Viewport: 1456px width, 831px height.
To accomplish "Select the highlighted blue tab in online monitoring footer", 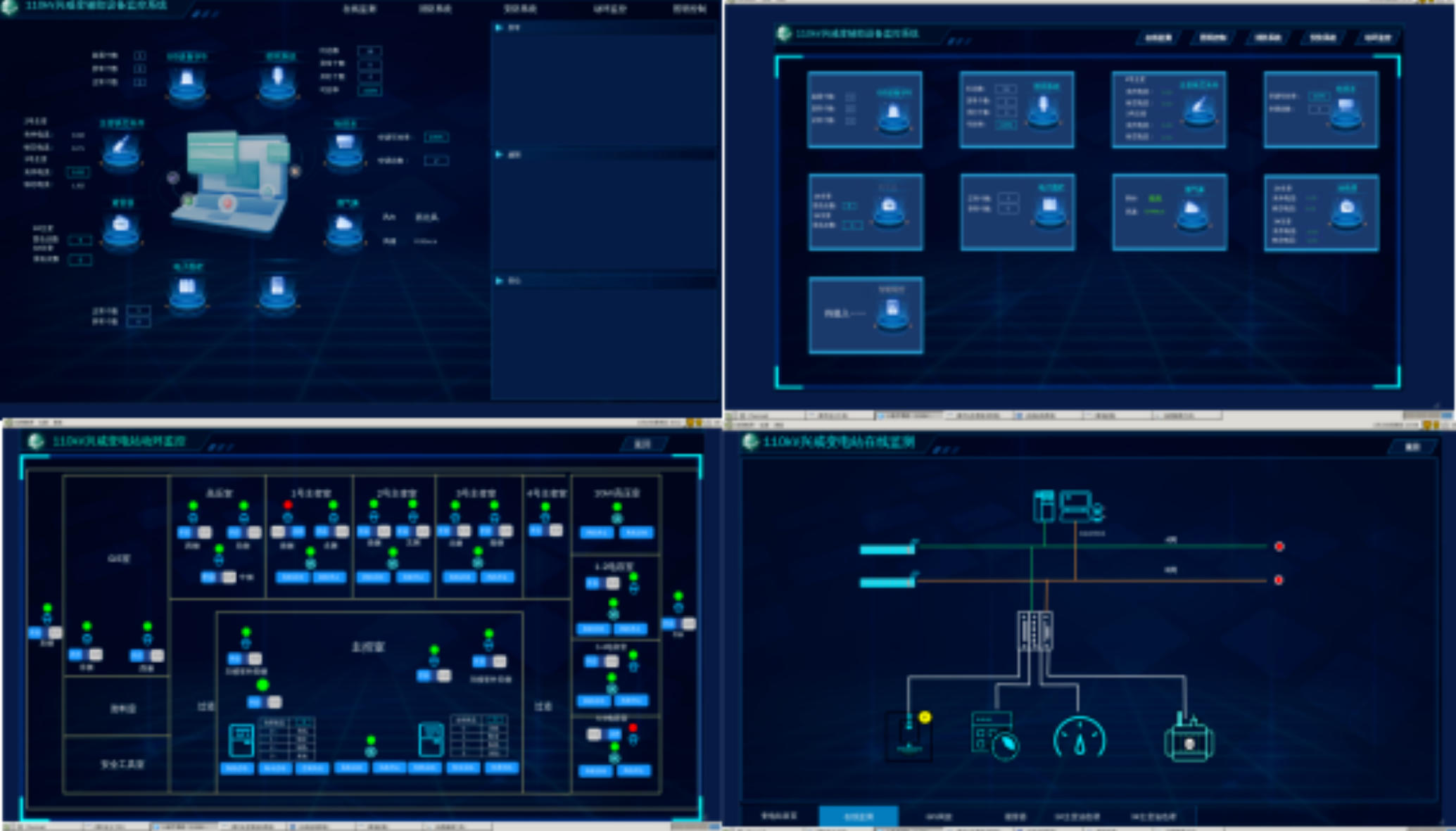I will point(858,816).
